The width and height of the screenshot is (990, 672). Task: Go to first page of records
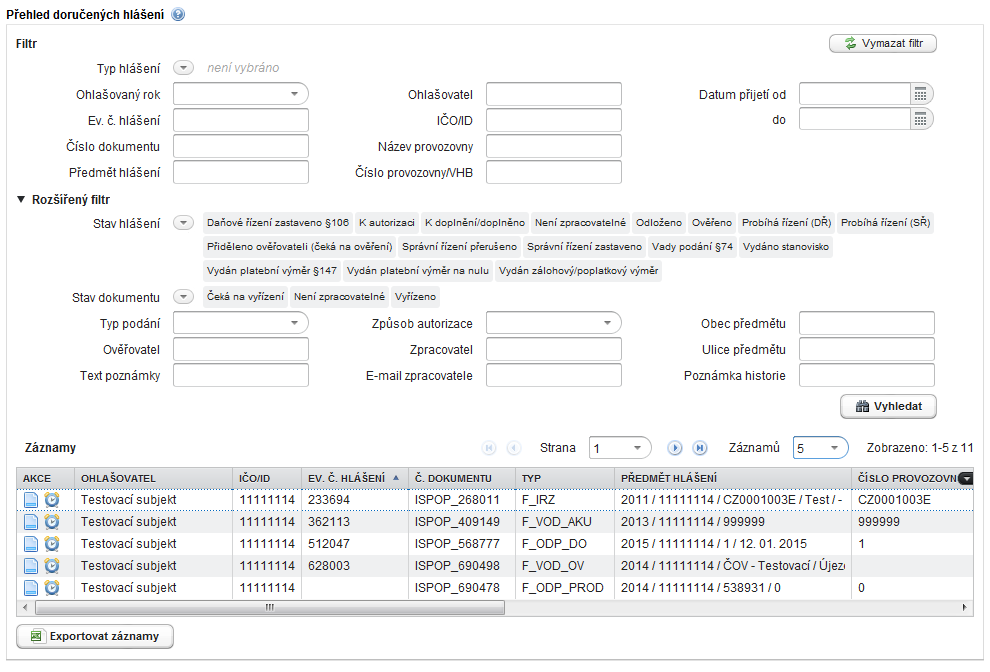coord(489,448)
